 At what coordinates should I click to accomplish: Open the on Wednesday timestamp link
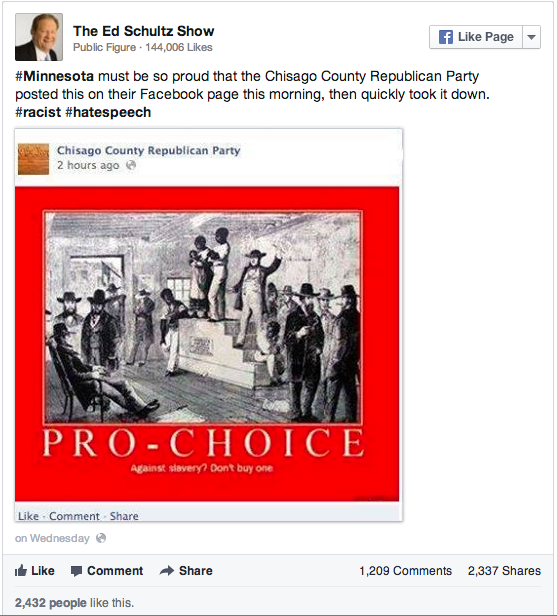coord(52,538)
